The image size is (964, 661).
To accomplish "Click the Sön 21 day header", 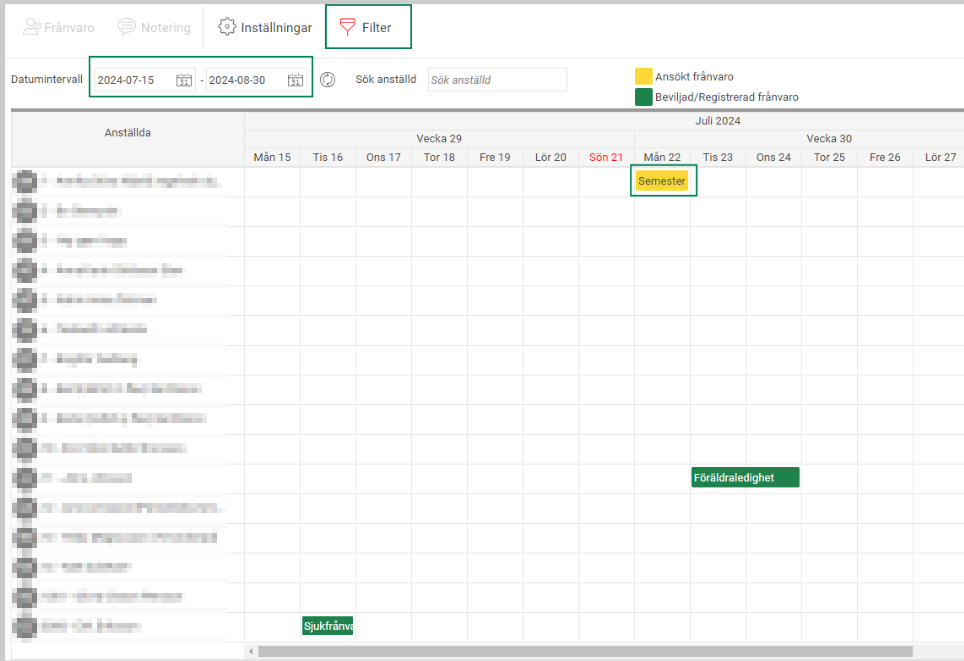I will 606,157.
